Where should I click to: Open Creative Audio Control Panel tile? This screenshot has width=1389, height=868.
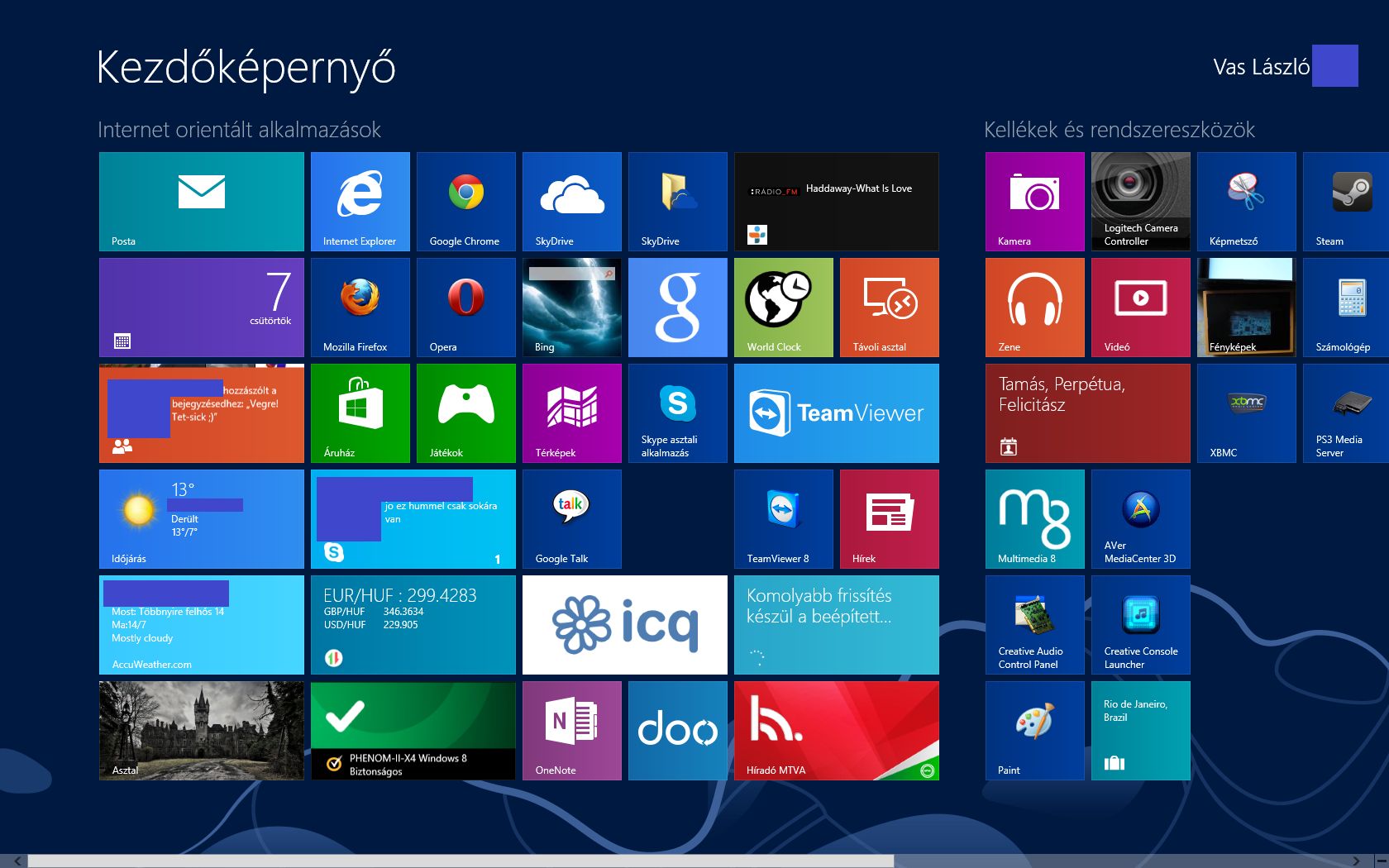point(1035,625)
